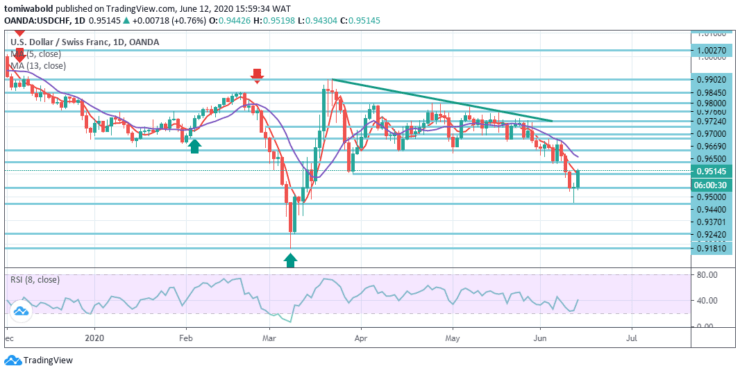
Task: Click the 0.98450 price level label
Action: (x=713, y=93)
